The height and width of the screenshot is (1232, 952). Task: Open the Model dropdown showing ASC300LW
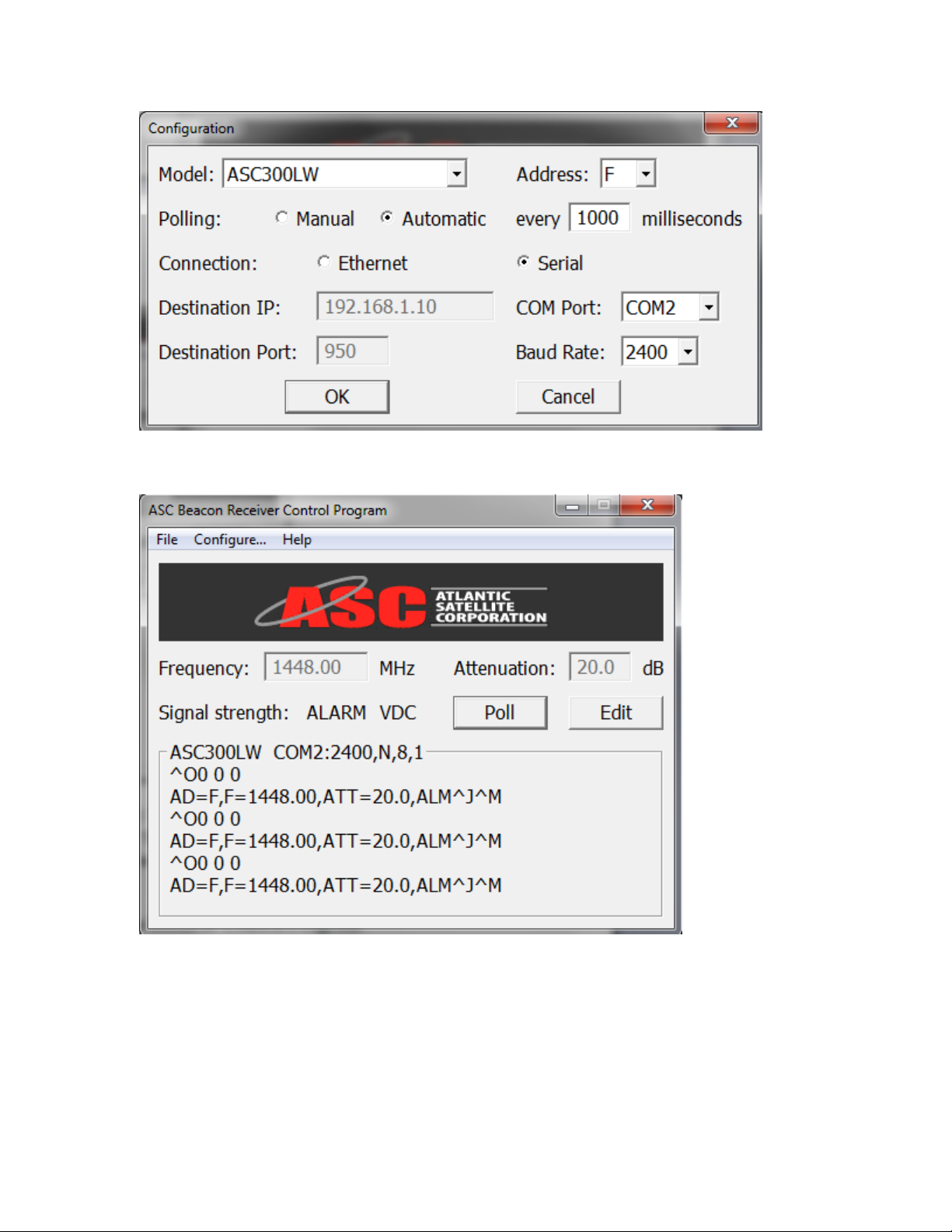(x=344, y=174)
